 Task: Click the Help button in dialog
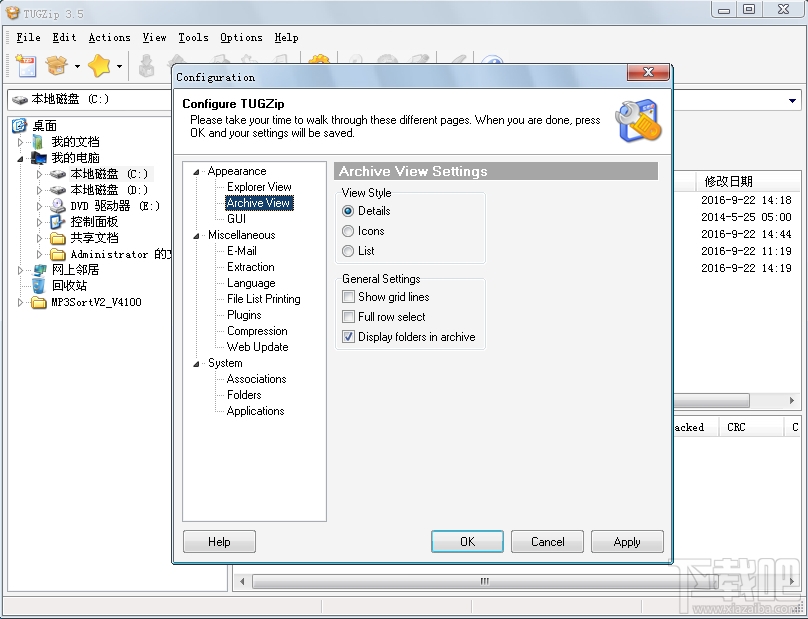219,542
